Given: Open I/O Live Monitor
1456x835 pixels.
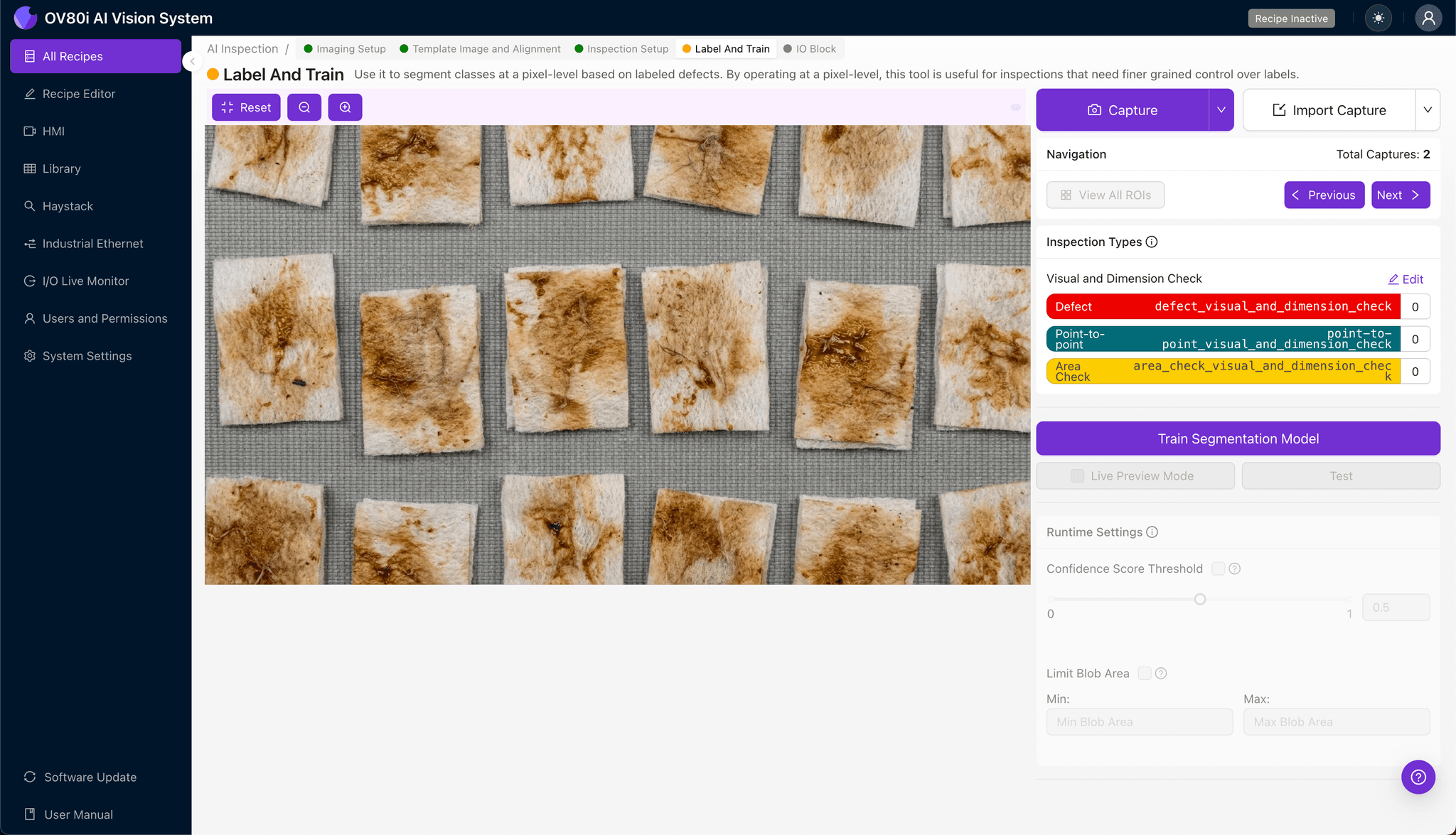Looking at the screenshot, I should pyautogui.click(x=95, y=281).
